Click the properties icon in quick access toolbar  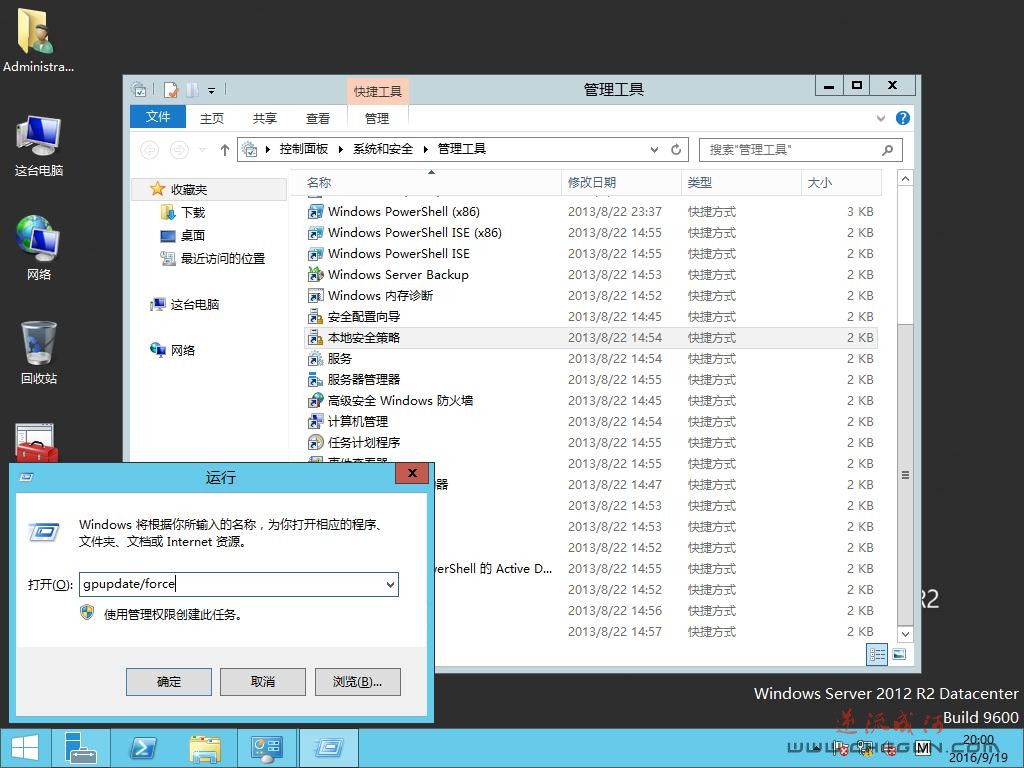tap(171, 89)
